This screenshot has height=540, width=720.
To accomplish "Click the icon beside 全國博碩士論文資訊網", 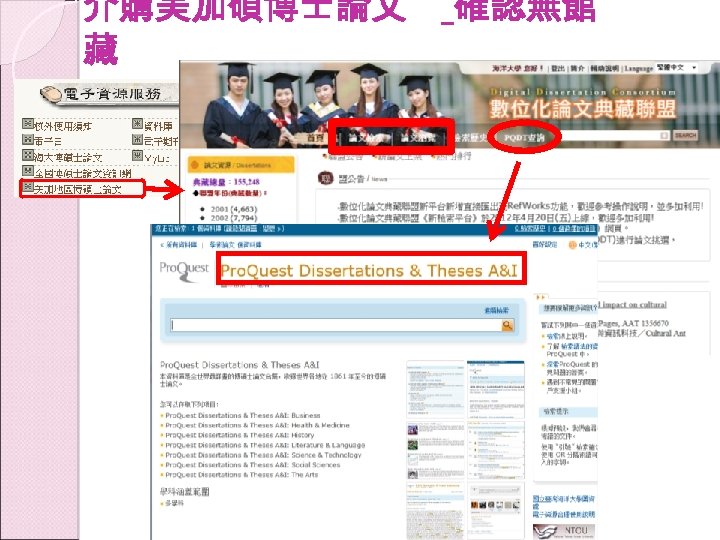I will pyautogui.click(x=28, y=171).
